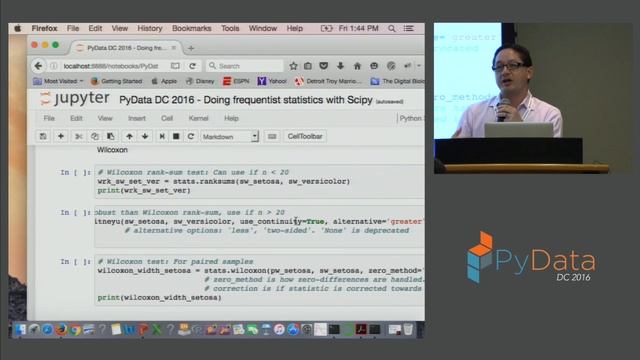Open Firefox downloads arrow icon
Image resolution: width=640 pixels, height=360 pixels.
340,66
